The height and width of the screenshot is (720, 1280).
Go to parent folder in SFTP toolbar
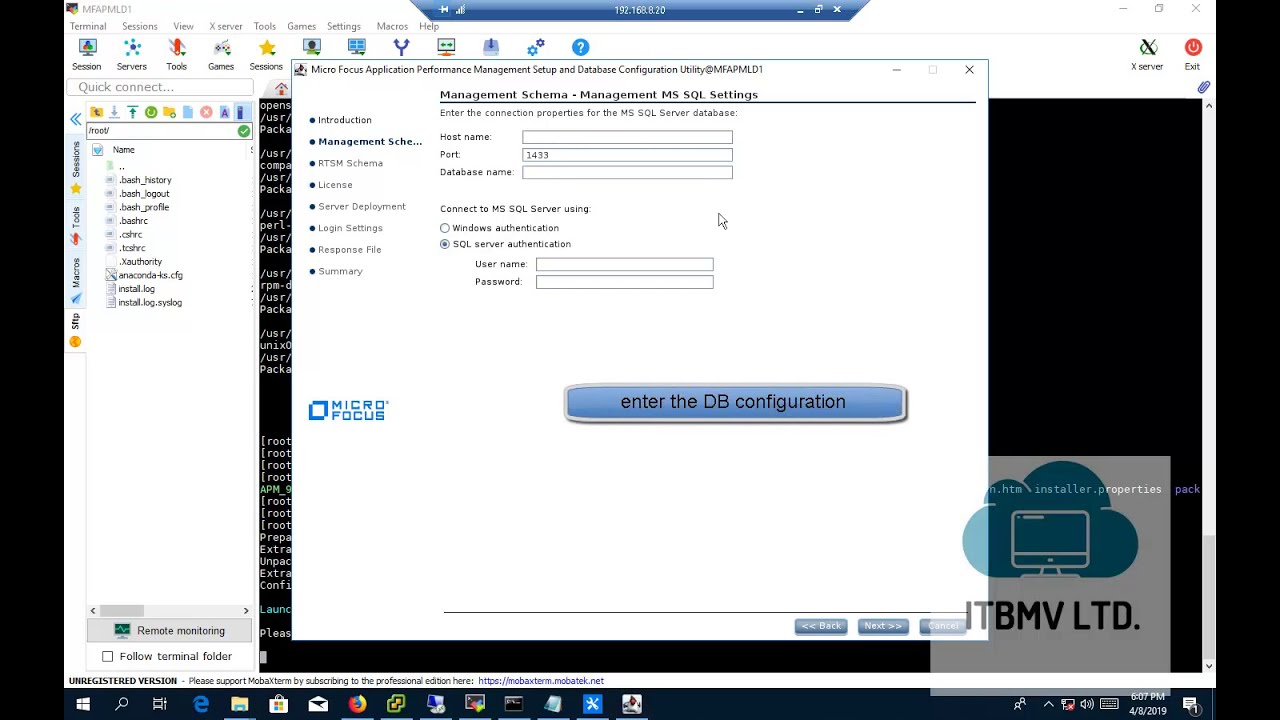tap(97, 112)
